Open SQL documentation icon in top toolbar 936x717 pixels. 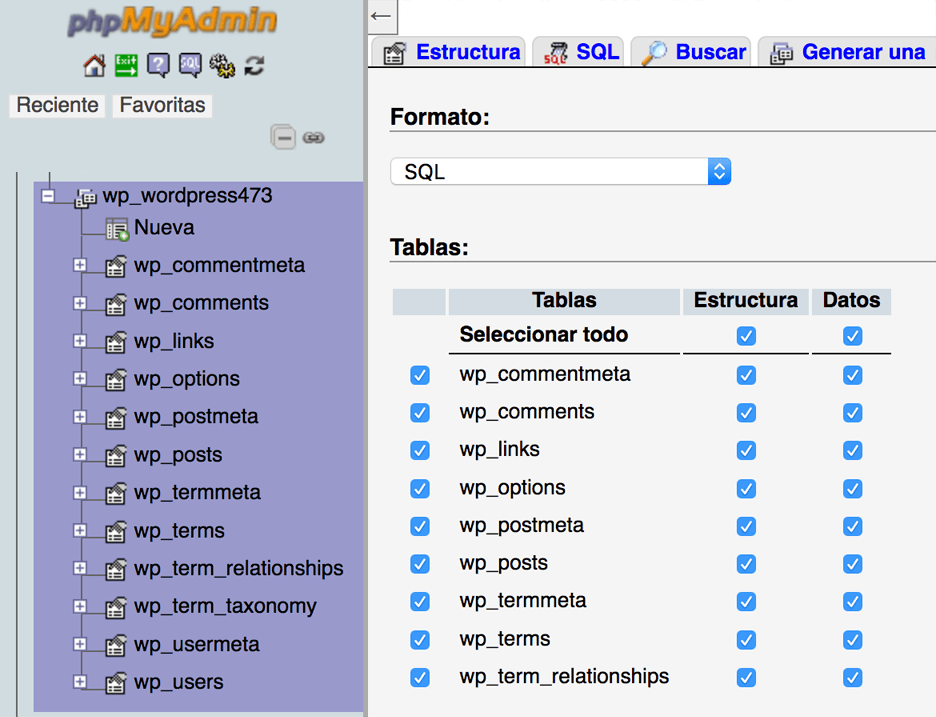[x=189, y=66]
